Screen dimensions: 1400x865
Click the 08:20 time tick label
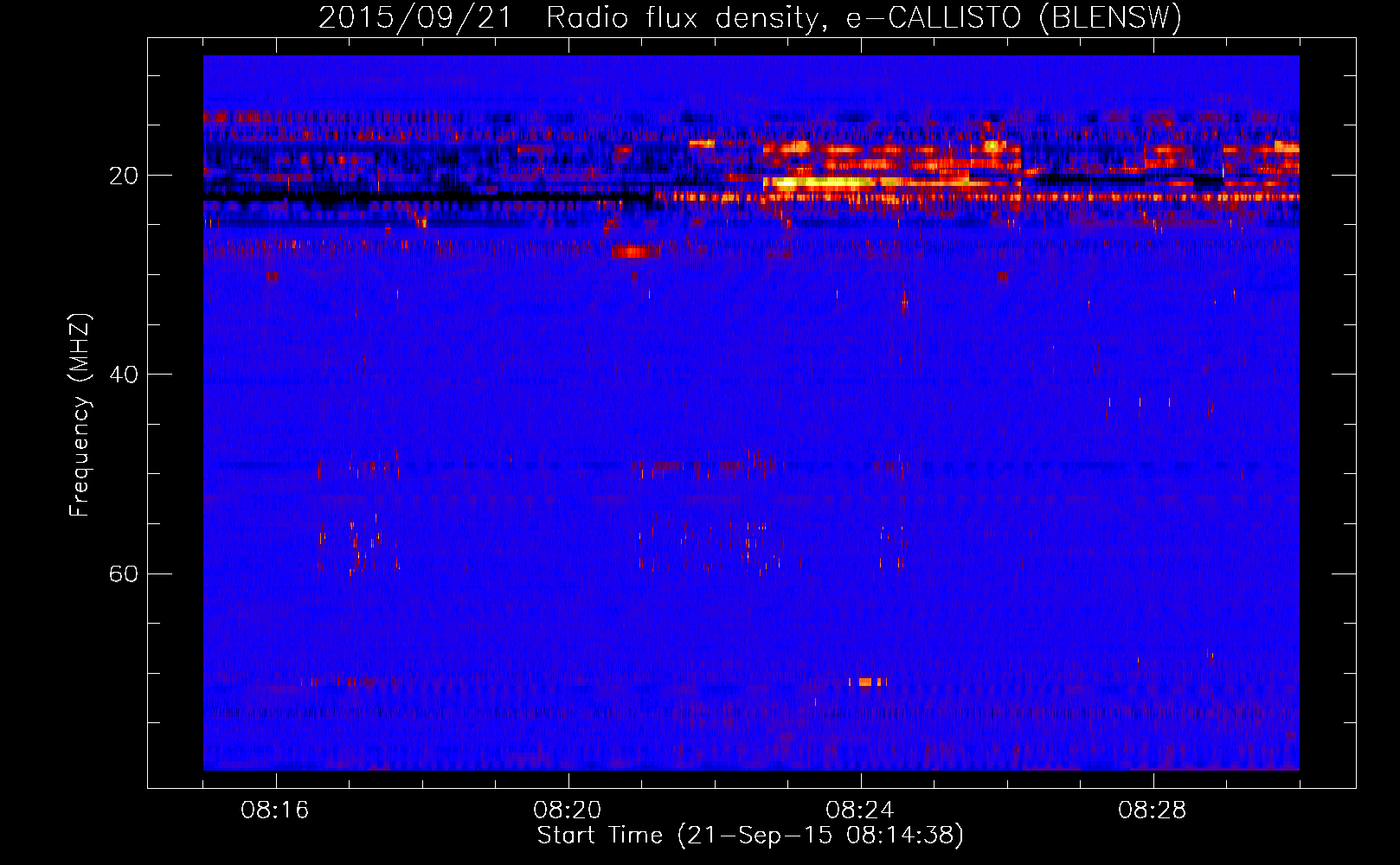pos(568,811)
